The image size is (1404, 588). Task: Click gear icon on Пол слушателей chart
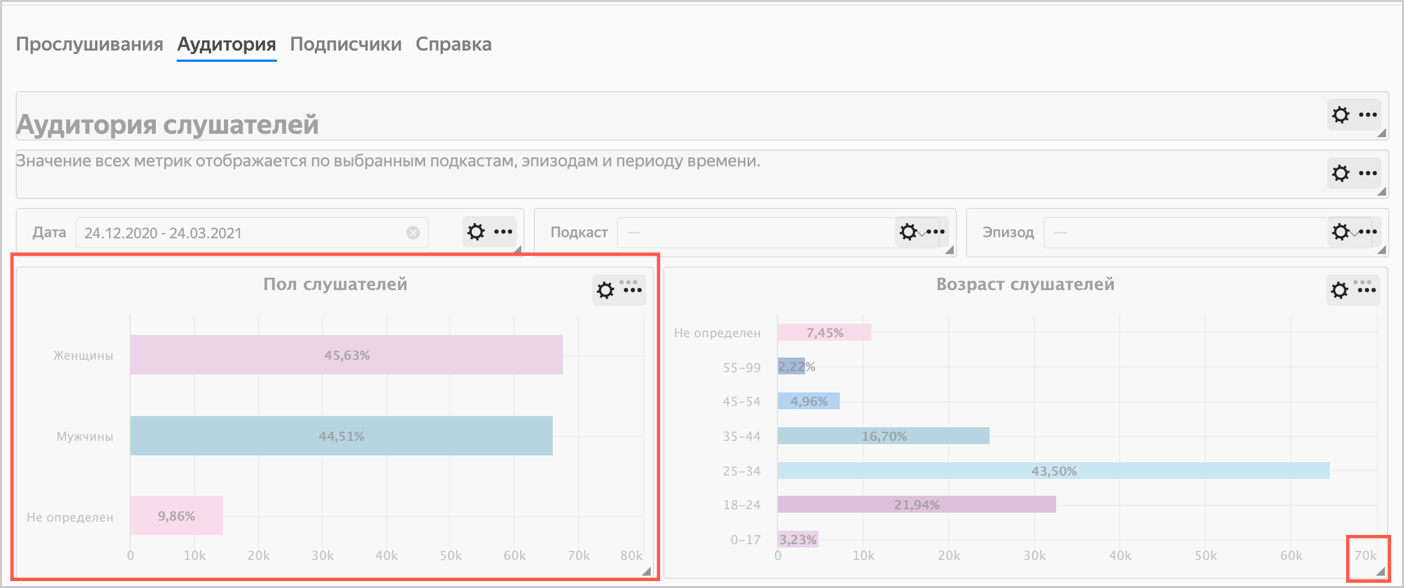tap(606, 291)
